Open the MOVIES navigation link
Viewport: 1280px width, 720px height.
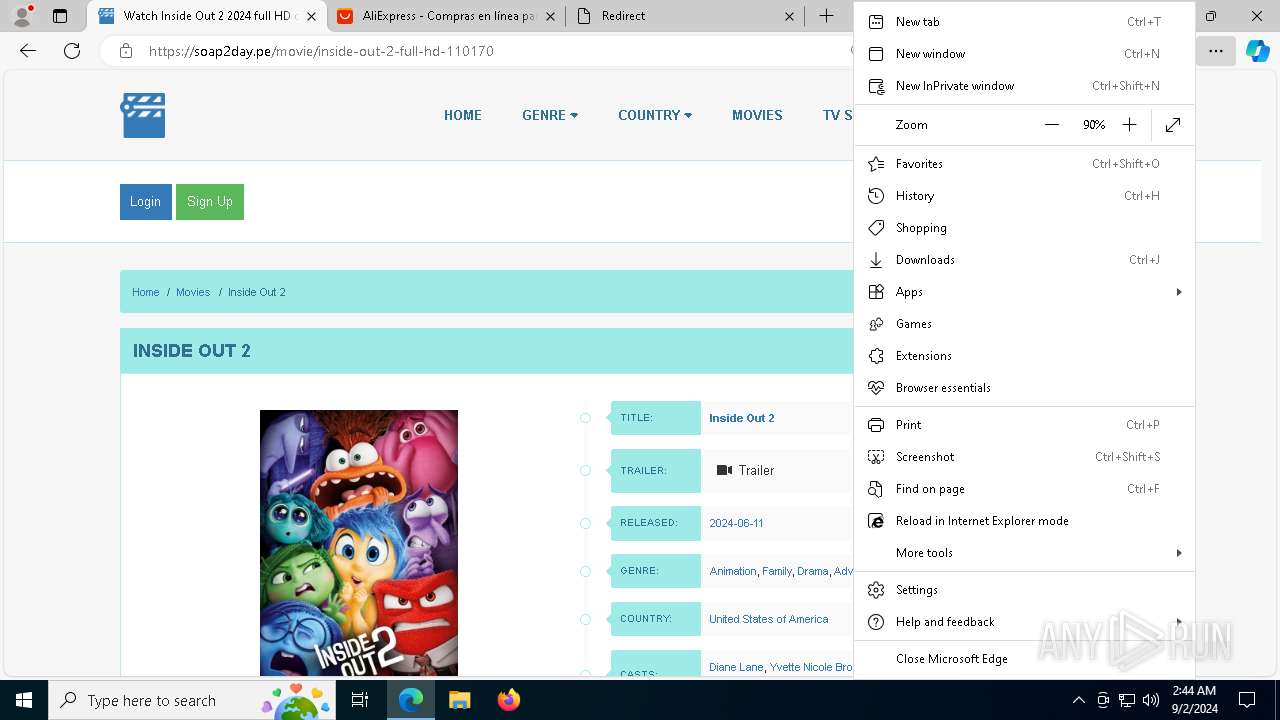pyautogui.click(x=757, y=115)
